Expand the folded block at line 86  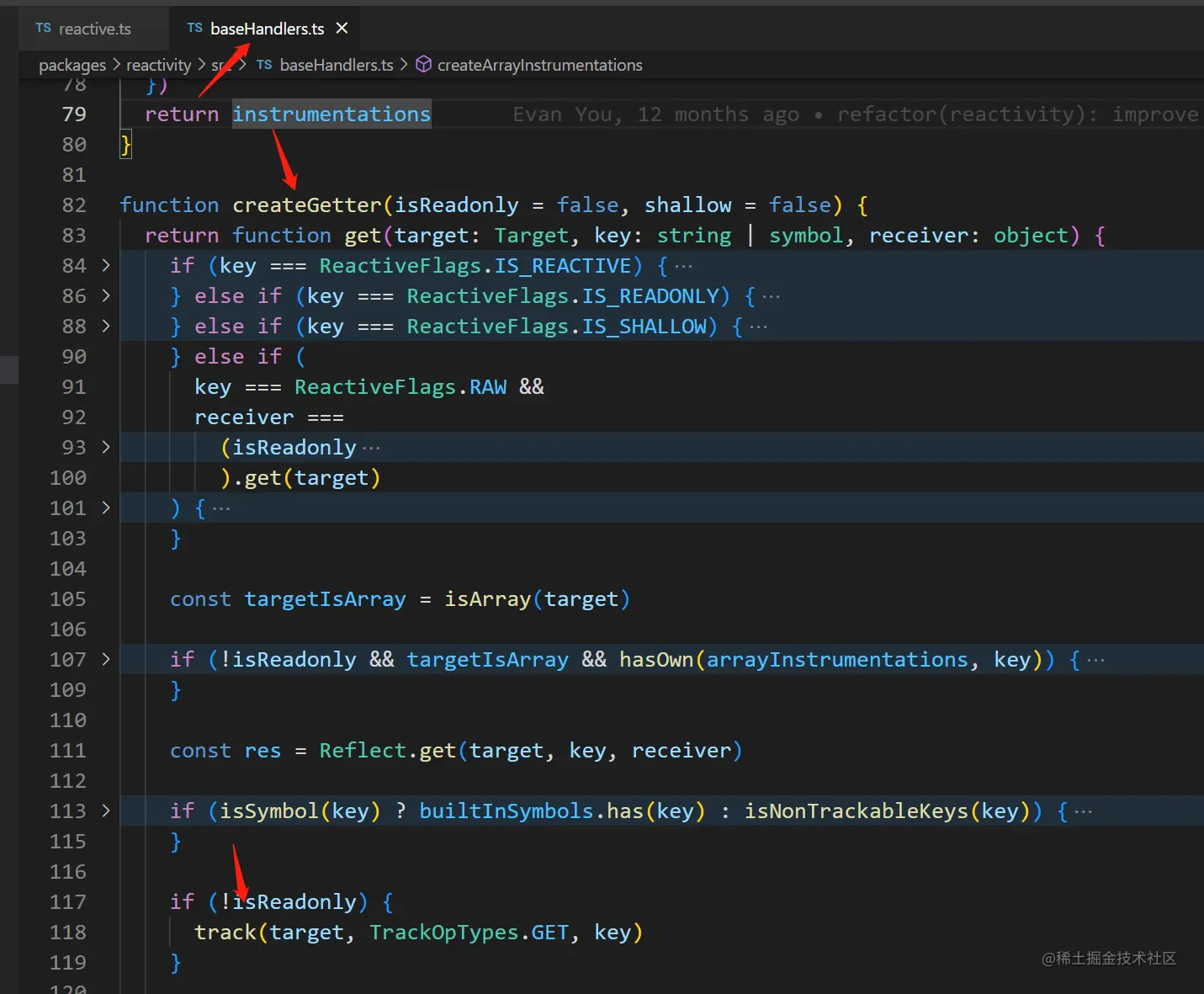106,295
